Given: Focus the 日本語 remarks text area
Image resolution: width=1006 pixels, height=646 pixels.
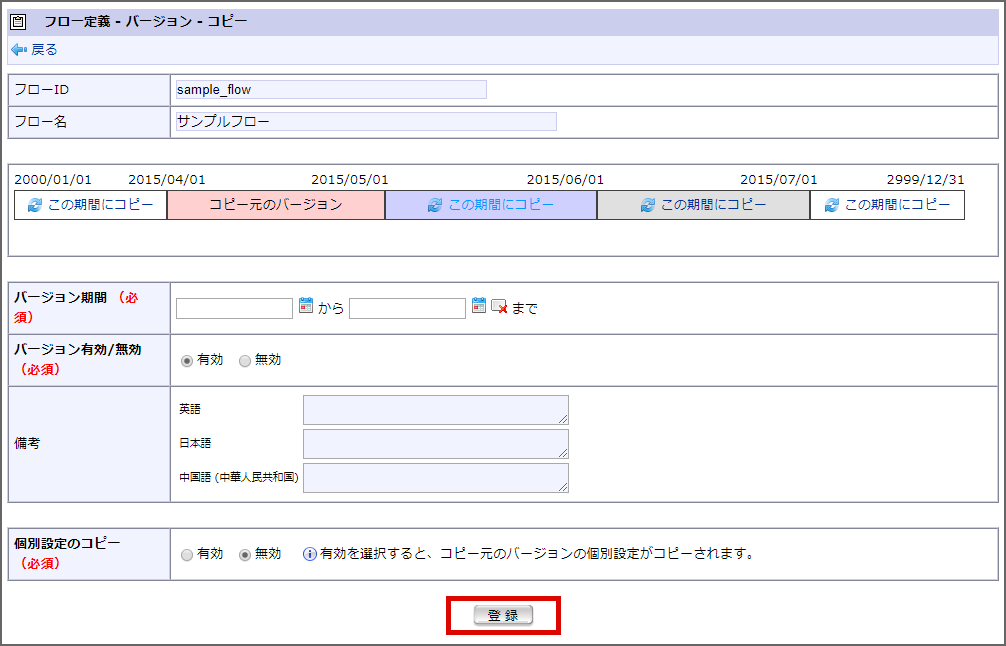Looking at the screenshot, I should click(436, 444).
